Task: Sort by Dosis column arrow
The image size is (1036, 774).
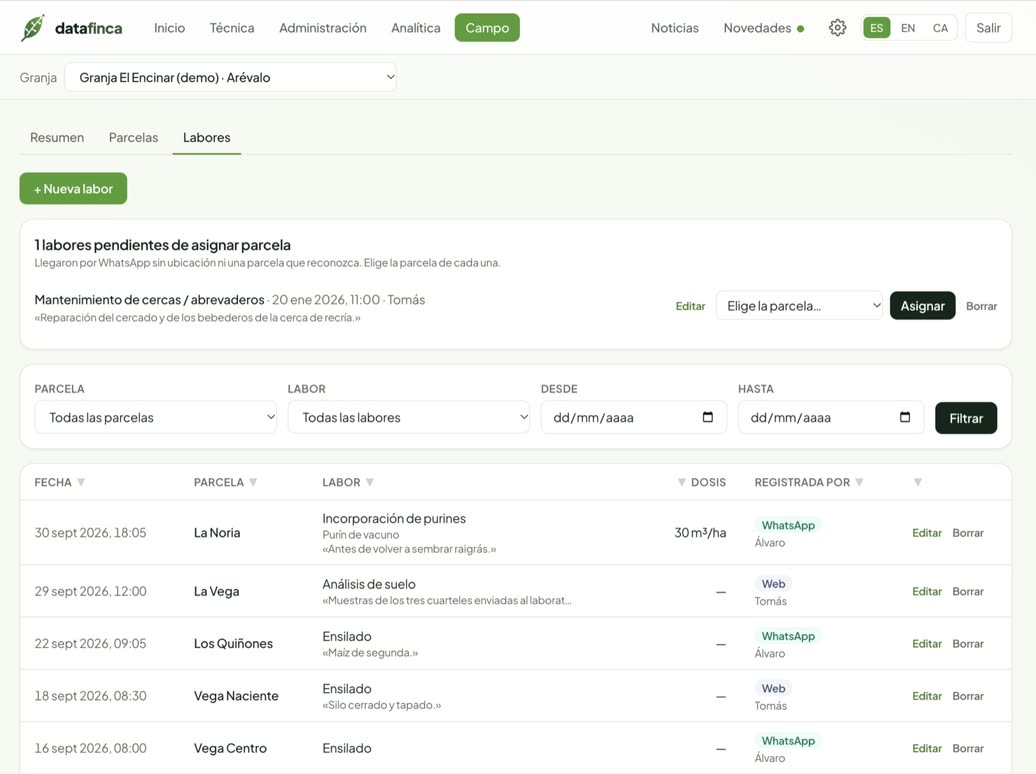Action: [682, 482]
